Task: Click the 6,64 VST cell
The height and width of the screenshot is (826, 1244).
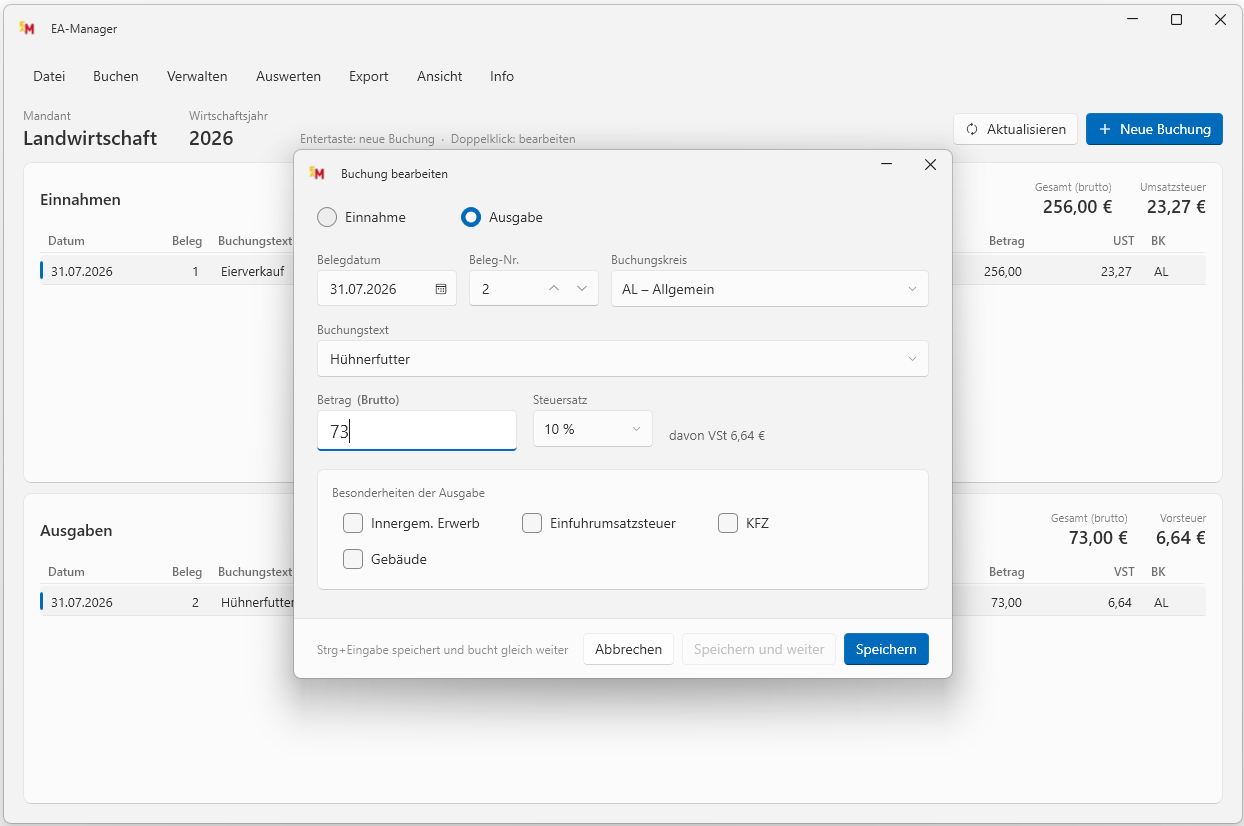Action: point(1120,602)
